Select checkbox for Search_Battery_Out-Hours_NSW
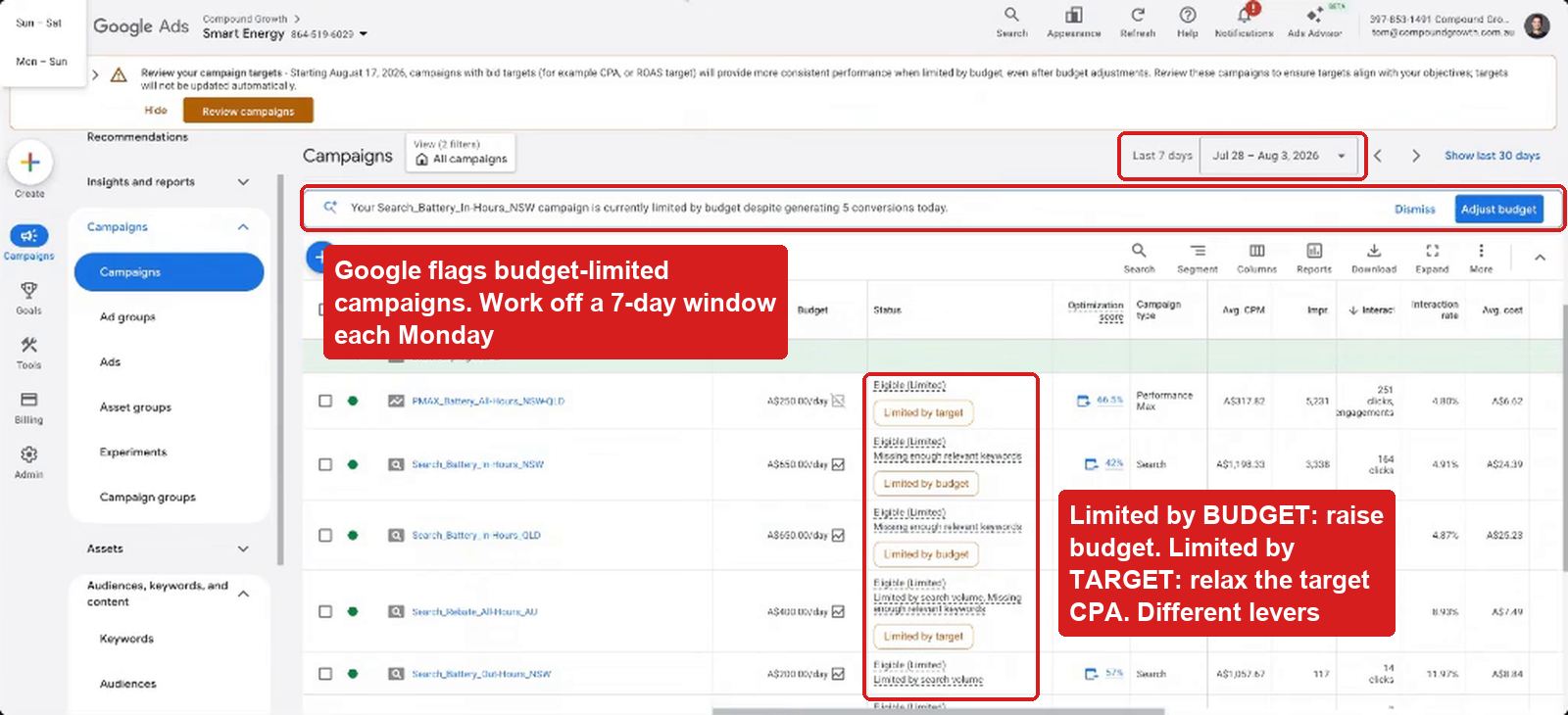This screenshot has height=715, width=1568. click(325, 674)
